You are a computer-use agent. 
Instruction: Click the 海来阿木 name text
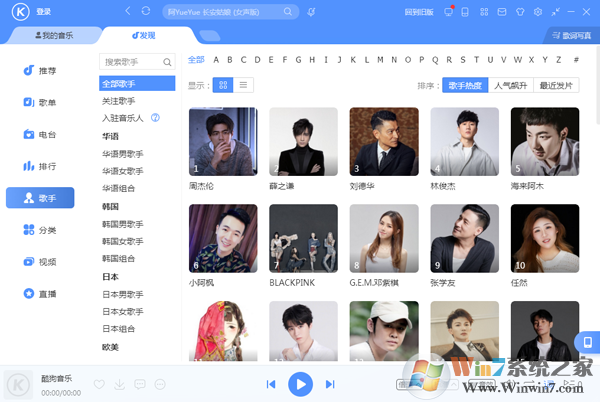click(527, 186)
